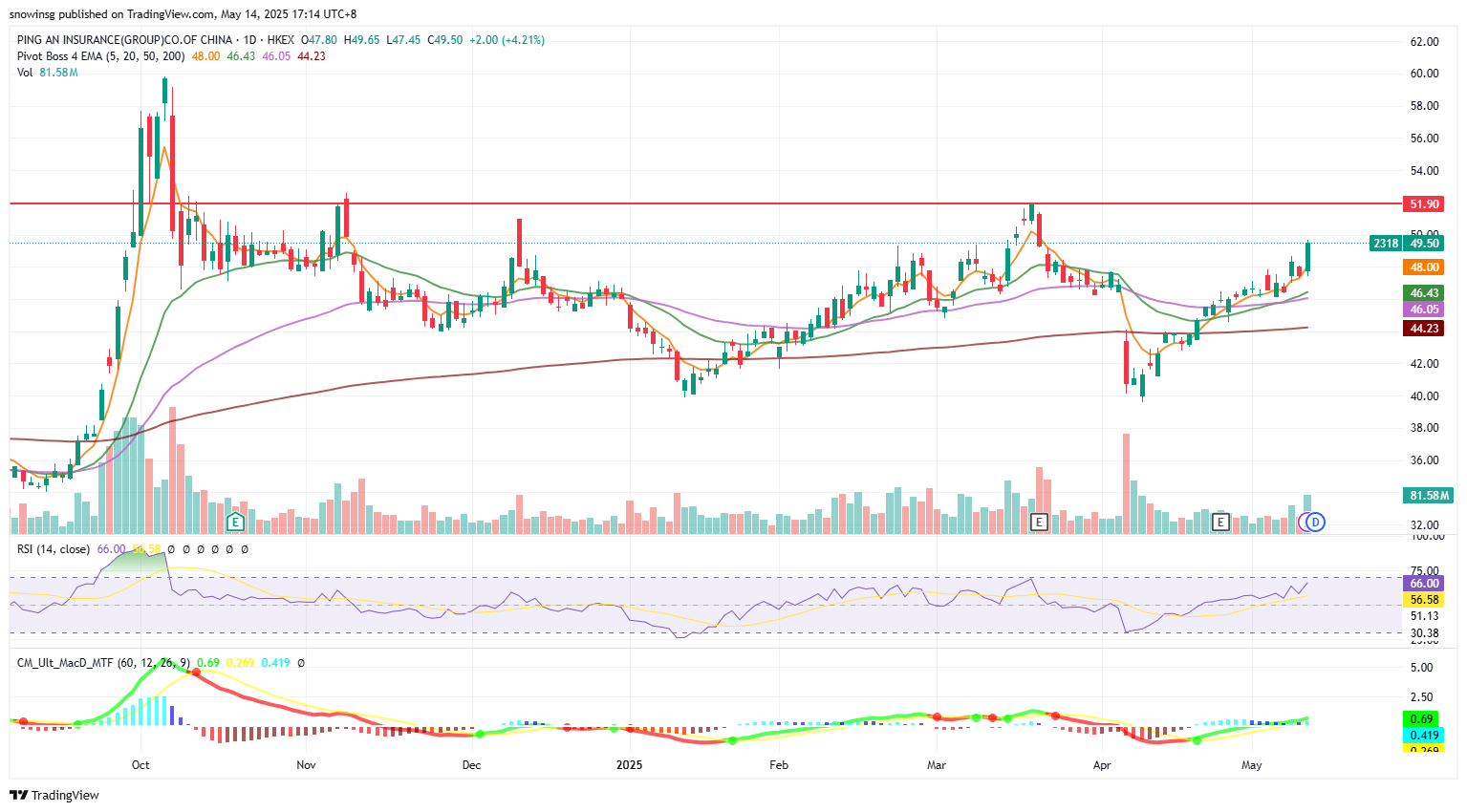Image resolution: width=1467 pixels, height=812 pixels.
Task: Click the earnings E marker in late March
Action: [1040, 523]
